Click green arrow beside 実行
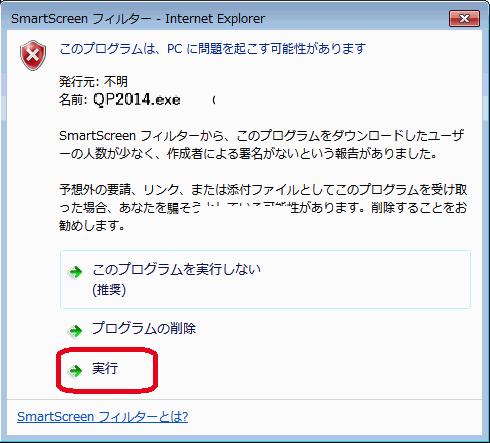The width and height of the screenshot is (490, 443). pos(75,370)
